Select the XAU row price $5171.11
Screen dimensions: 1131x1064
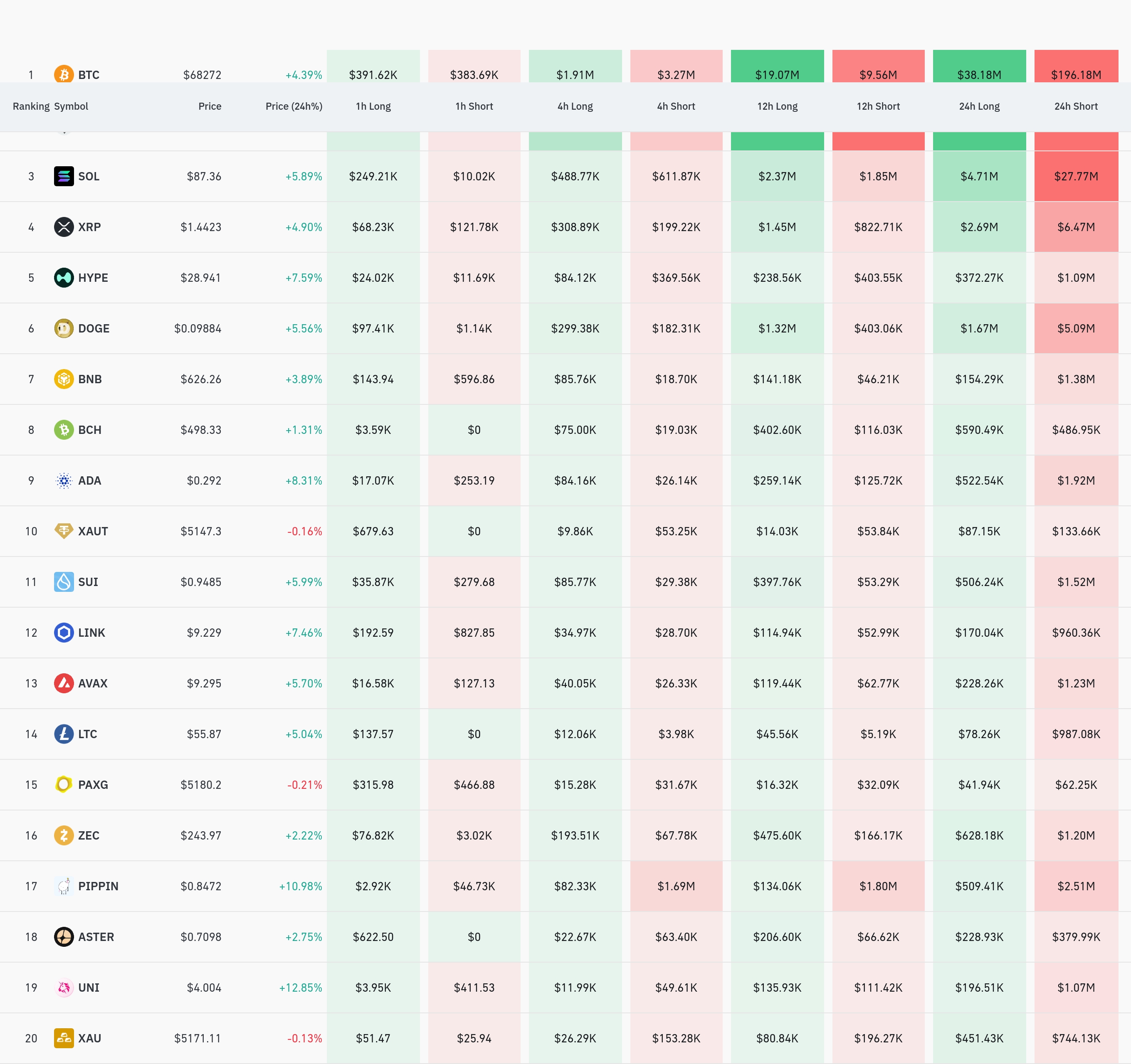point(198,1038)
